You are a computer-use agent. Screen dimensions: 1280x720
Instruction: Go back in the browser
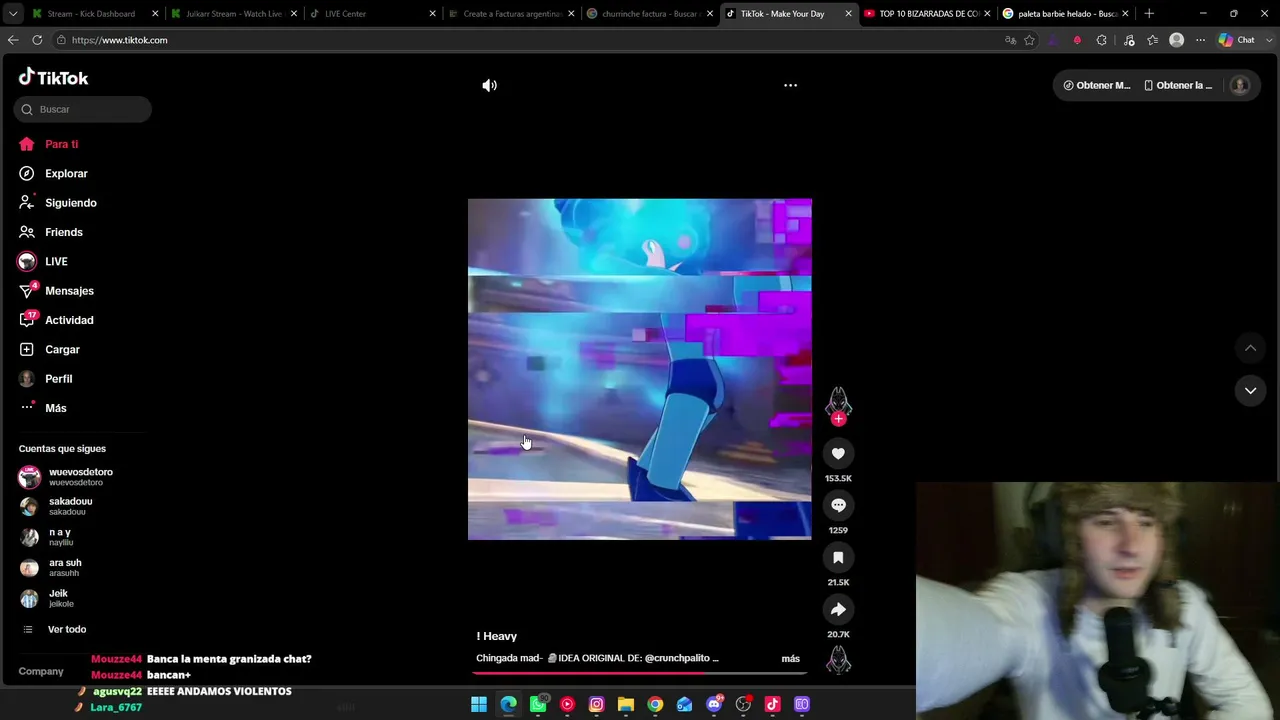pos(13,40)
